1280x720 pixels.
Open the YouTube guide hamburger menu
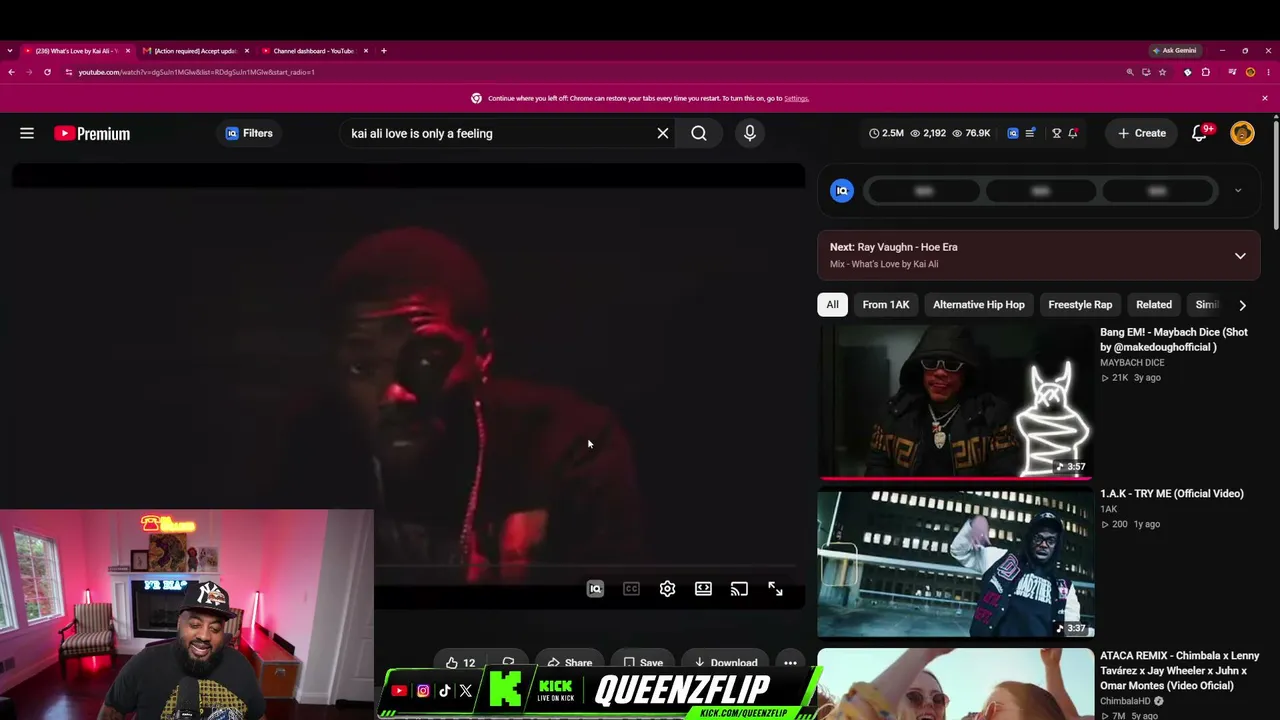pos(27,133)
